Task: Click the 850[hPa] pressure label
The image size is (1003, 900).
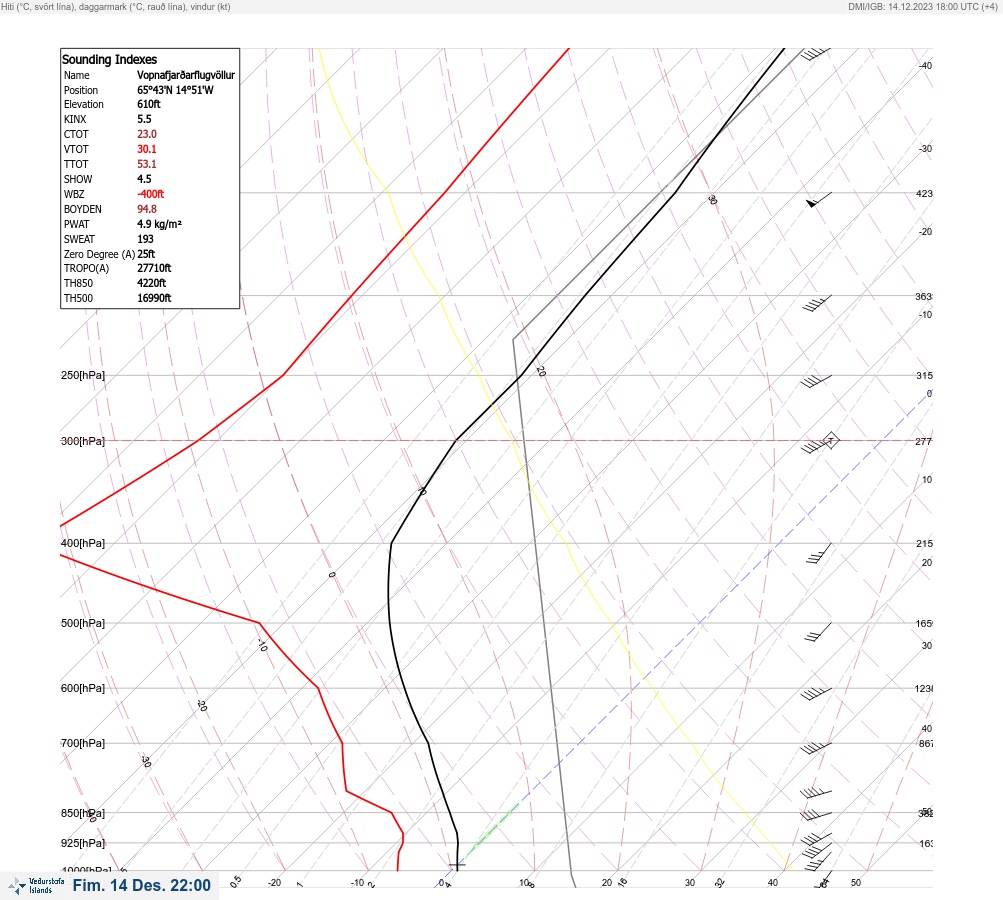Action: [x=83, y=813]
